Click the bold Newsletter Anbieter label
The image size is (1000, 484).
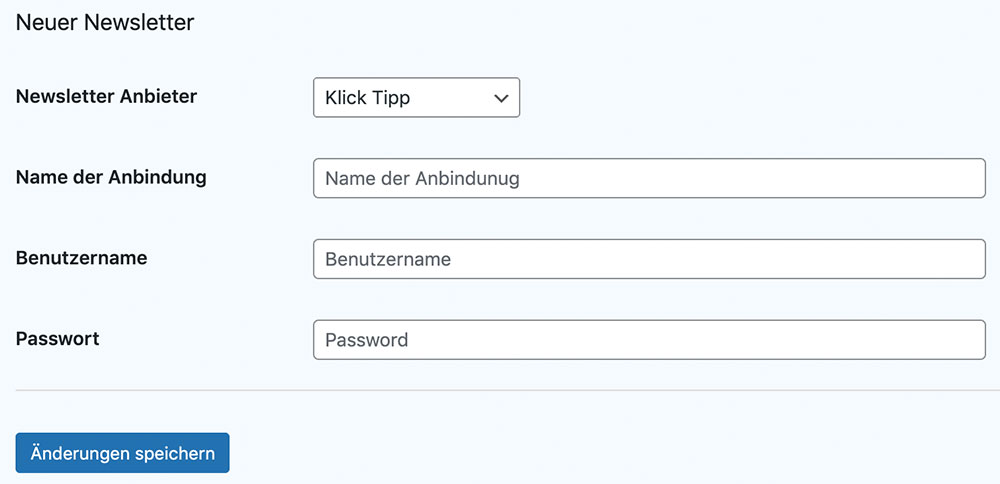click(x=106, y=97)
